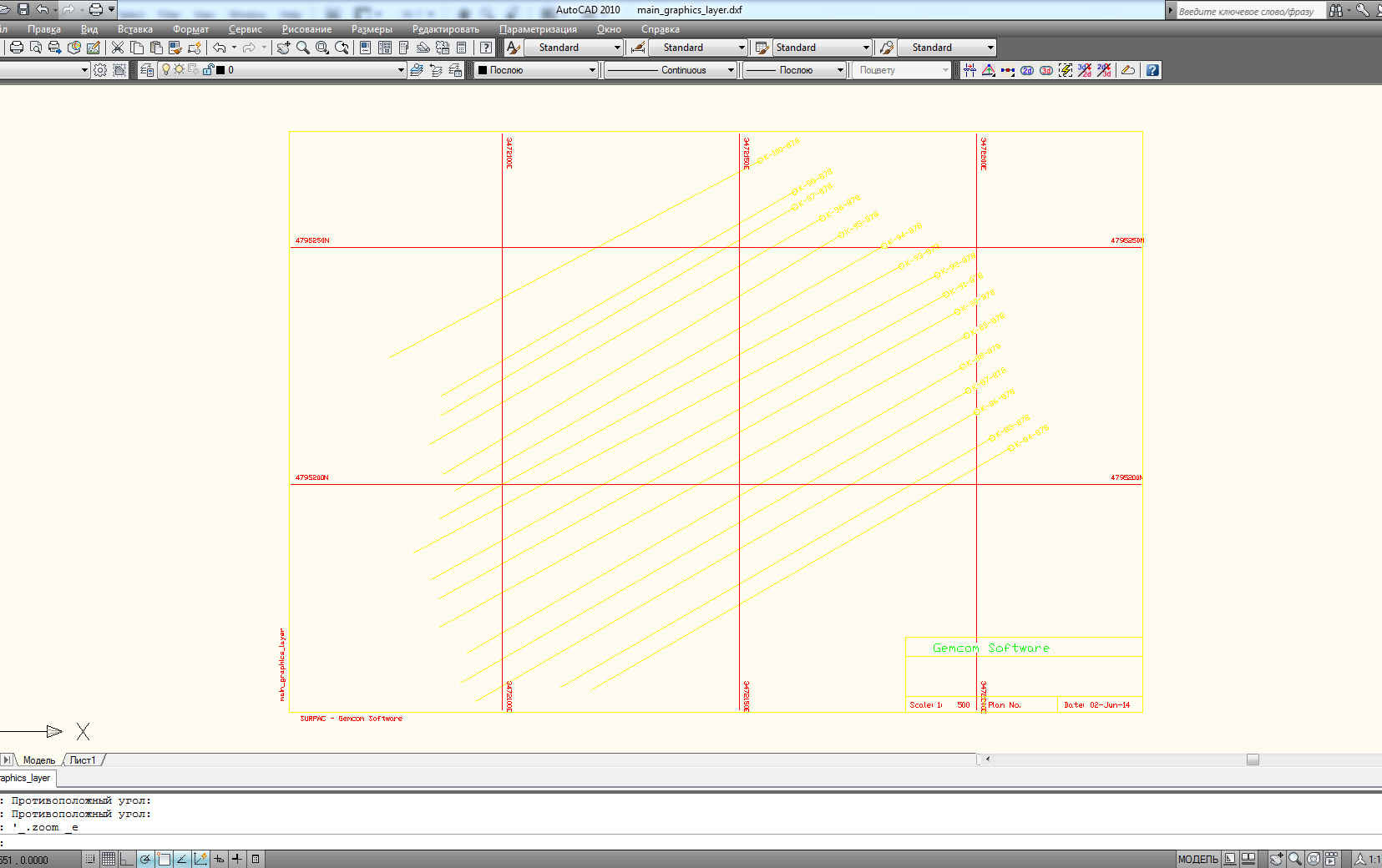This screenshot has height=868, width=1382.
Task: Switch to the Лист1 layout tab
Action: (83, 760)
